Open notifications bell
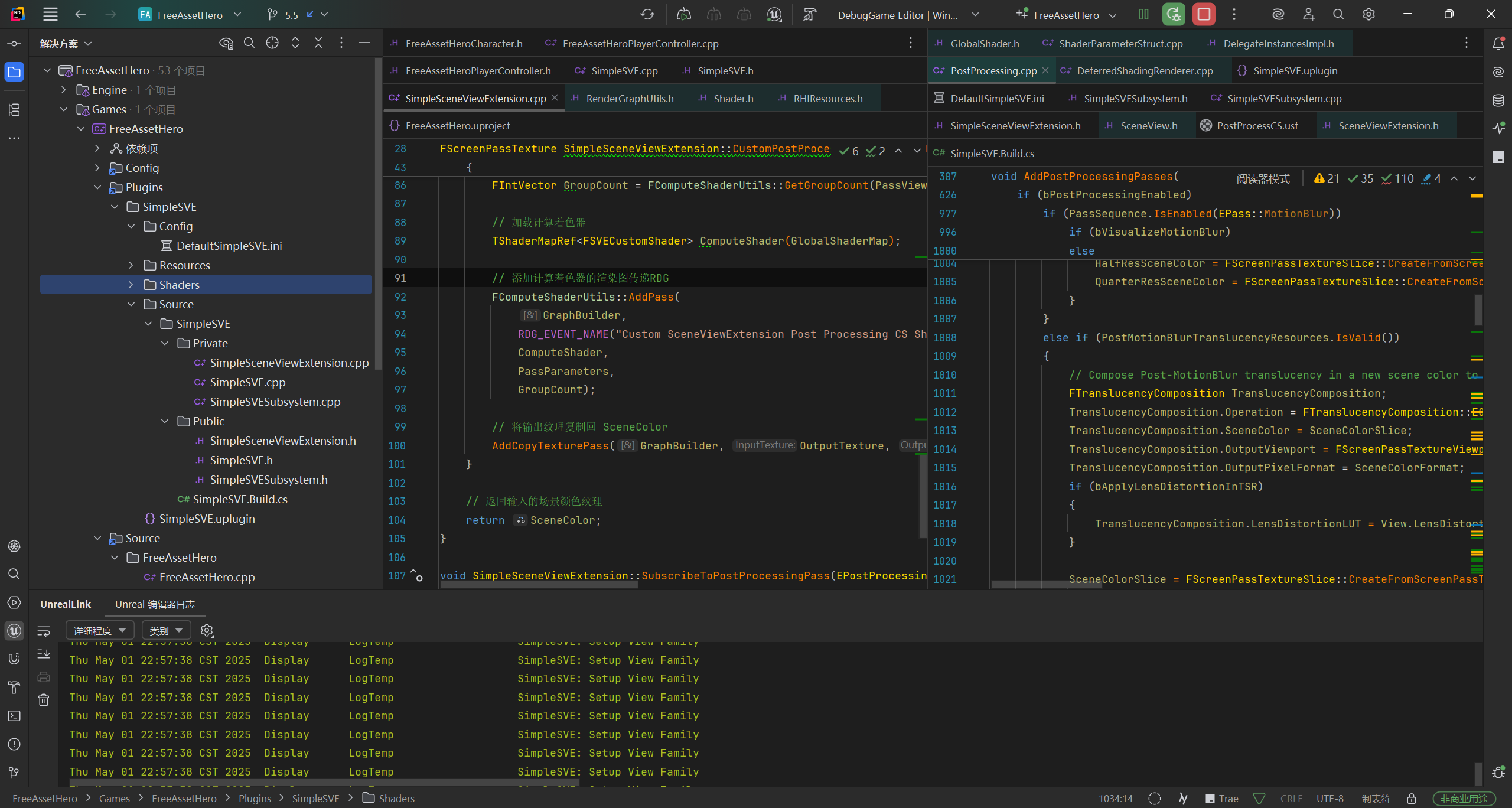Viewport: 1512px width, 808px height. [x=1498, y=44]
